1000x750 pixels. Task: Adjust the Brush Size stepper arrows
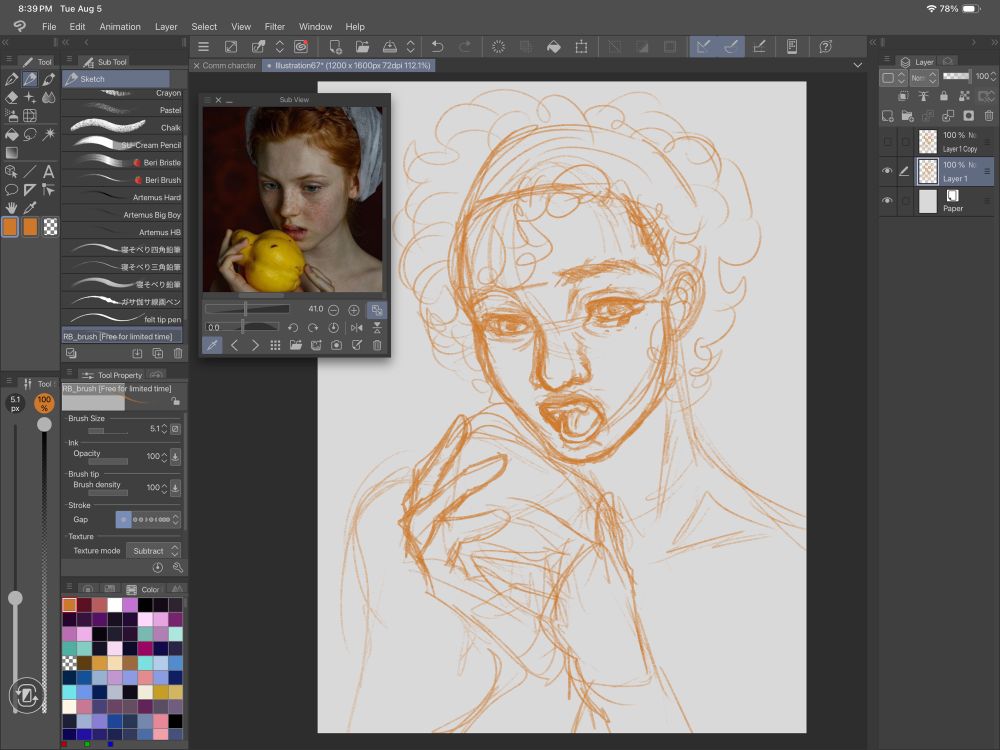[165, 429]
